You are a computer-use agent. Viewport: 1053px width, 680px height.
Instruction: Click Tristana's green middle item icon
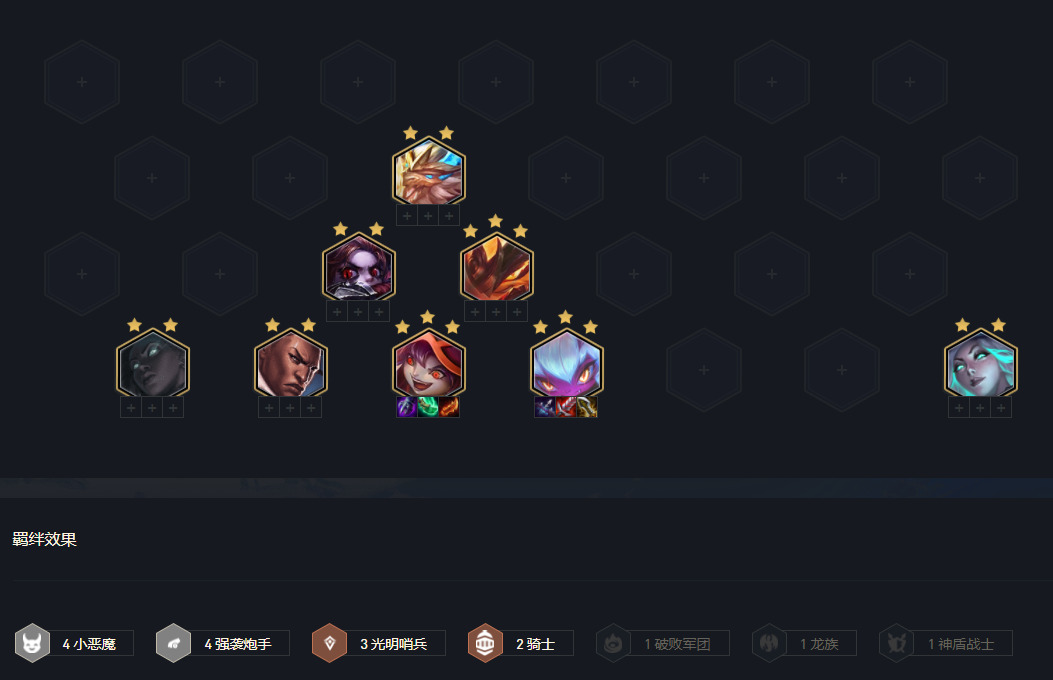click(x=428, y=407)
